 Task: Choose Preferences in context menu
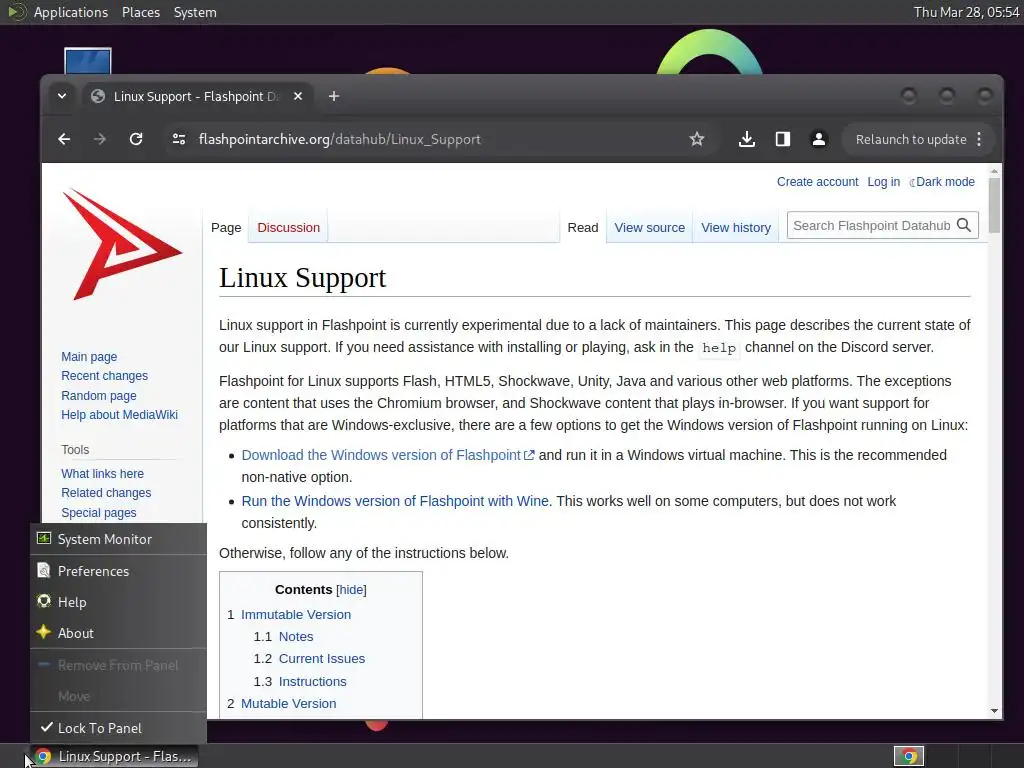tap(118, 571)
